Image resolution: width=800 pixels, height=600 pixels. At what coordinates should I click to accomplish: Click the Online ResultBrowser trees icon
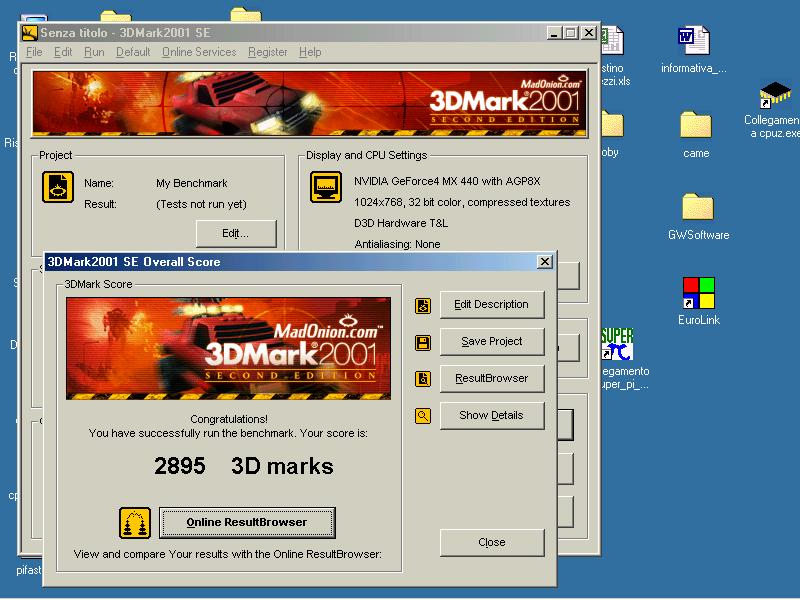coord(135,523)
